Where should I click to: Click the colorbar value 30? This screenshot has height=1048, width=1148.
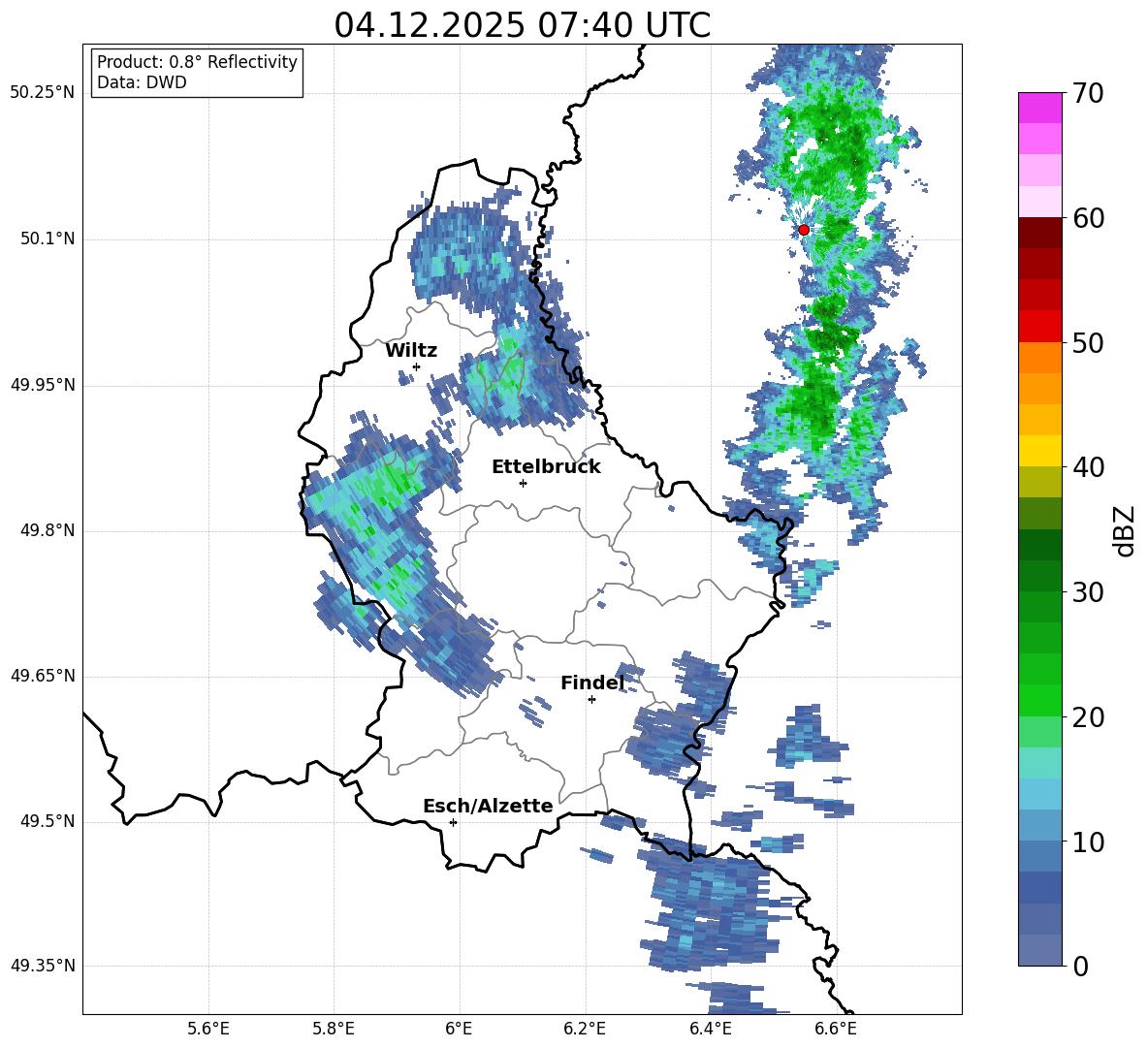tap(1088, 592)
